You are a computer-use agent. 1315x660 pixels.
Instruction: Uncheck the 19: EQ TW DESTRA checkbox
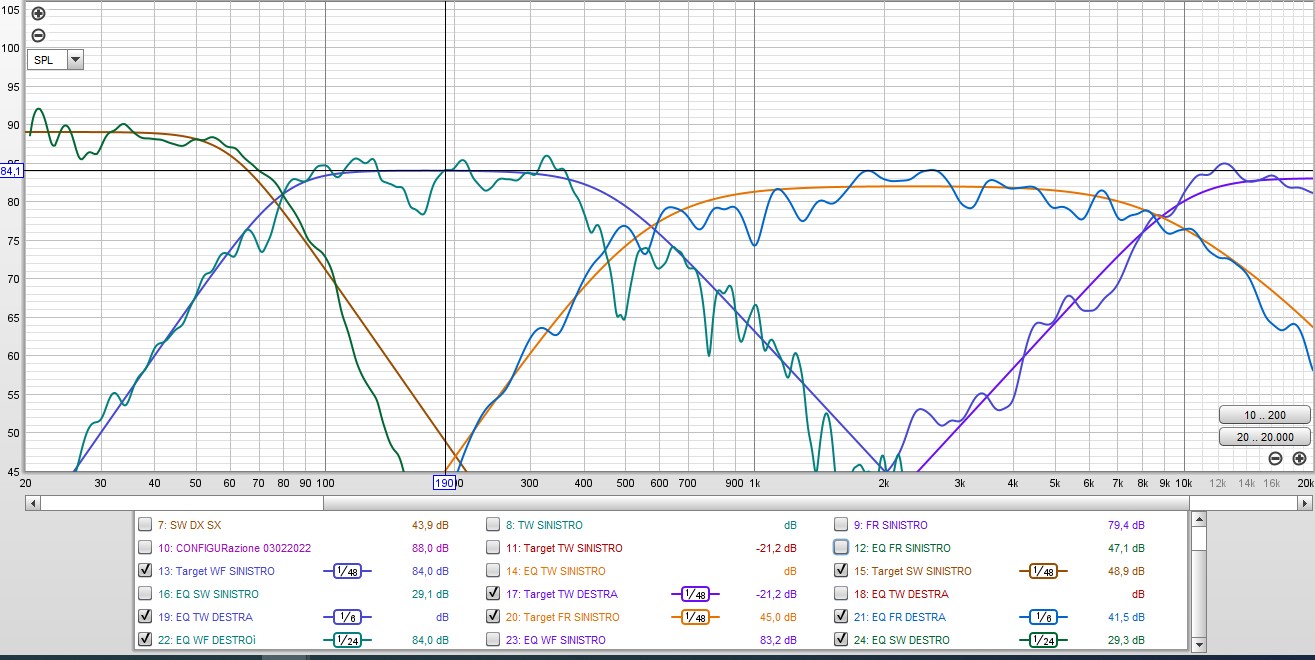click(146, 617)
